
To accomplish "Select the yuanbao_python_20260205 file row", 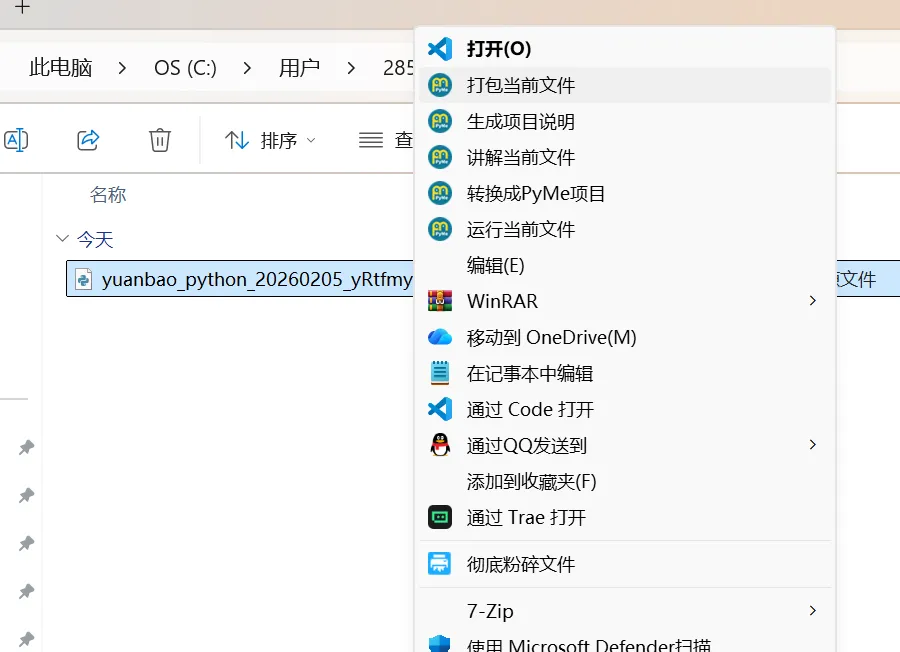I will pos(240,279).
